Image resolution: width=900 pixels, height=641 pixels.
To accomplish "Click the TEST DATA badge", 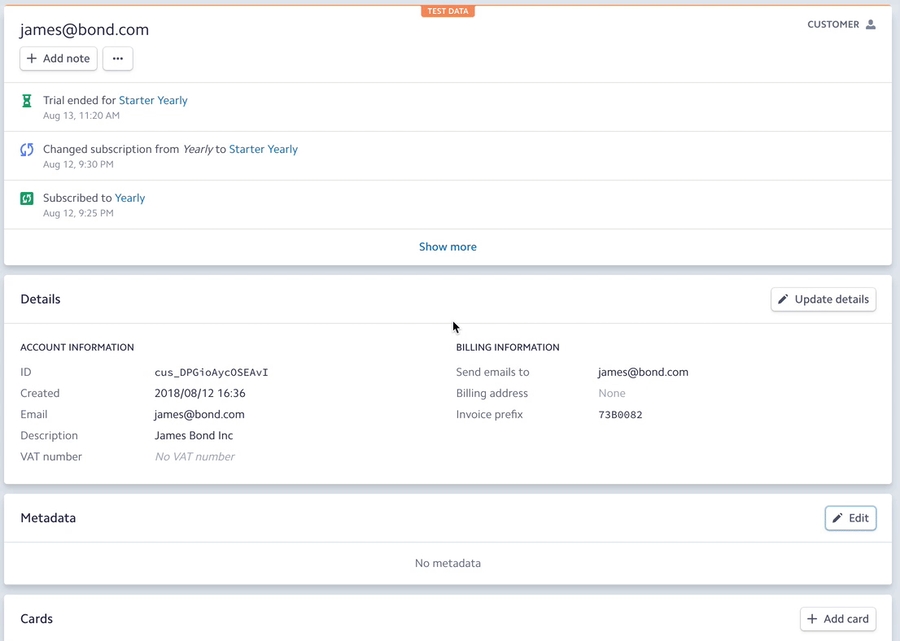I will [x=447, y=12].
